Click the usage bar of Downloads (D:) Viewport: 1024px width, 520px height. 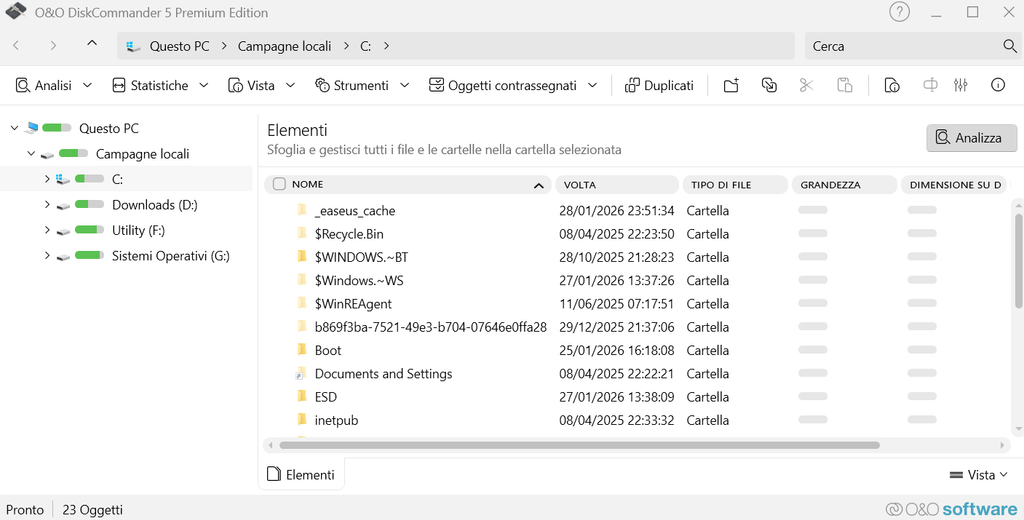pyautogui.click(x=89, y=204)
